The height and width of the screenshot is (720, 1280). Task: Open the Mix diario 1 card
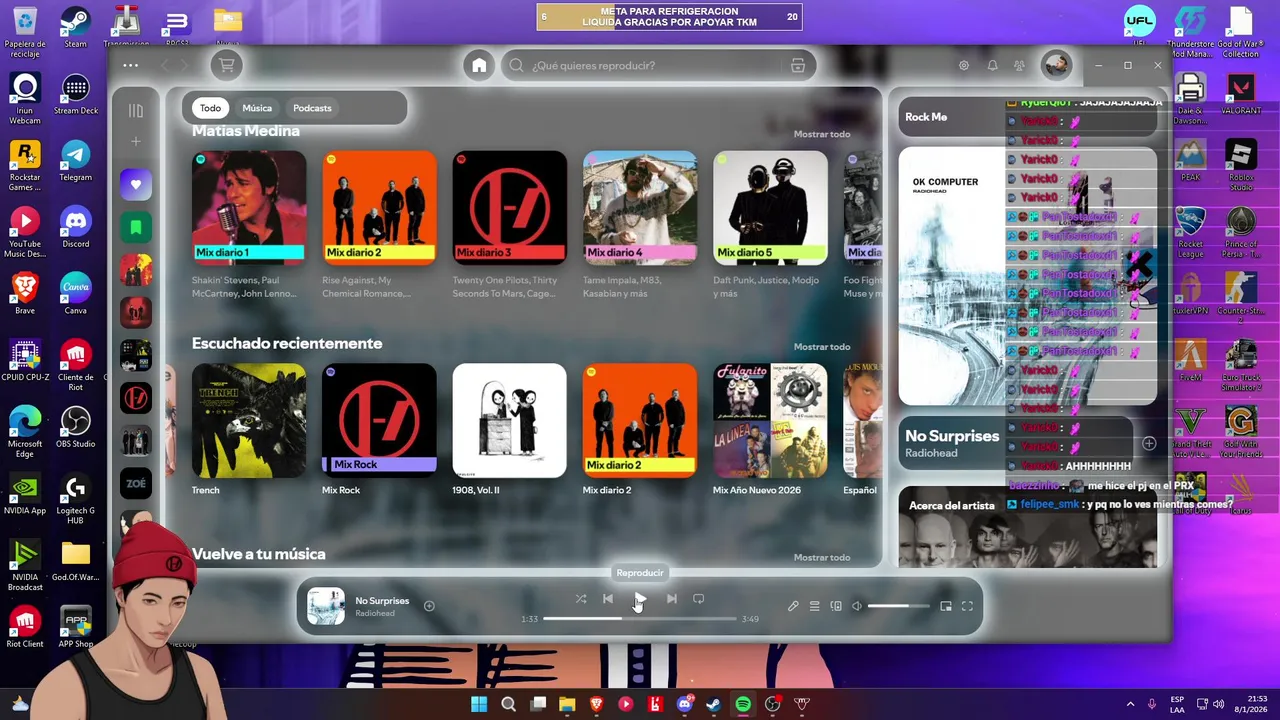click(249, 225)
